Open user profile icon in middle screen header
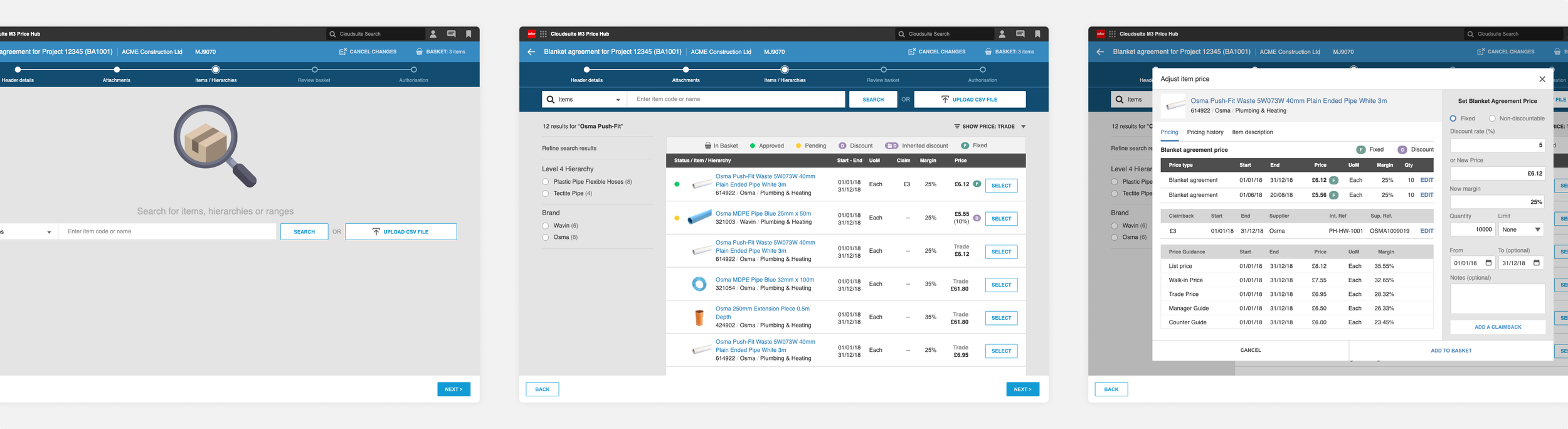 (1002, 34)
